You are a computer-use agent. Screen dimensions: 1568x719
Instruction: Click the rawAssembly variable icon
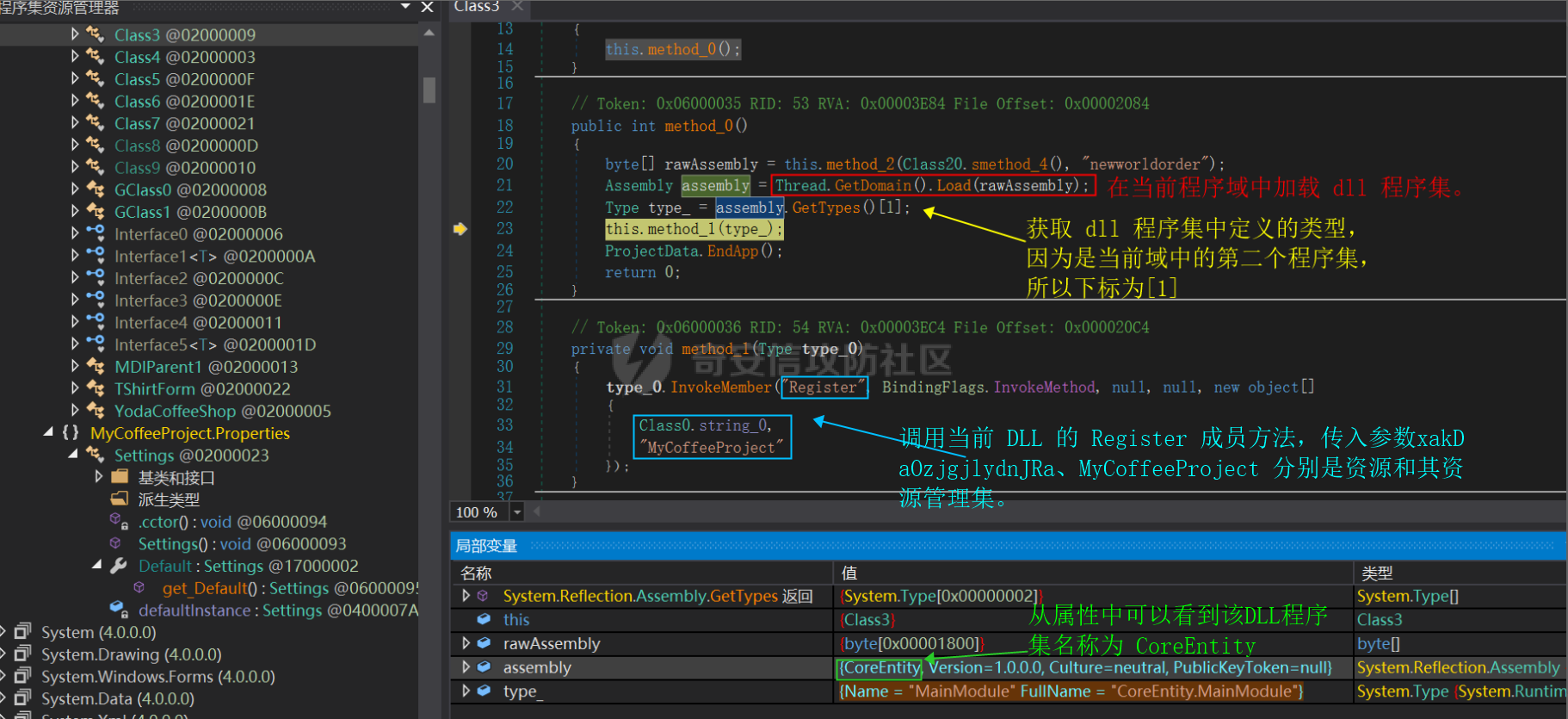(x=484, y=643)
